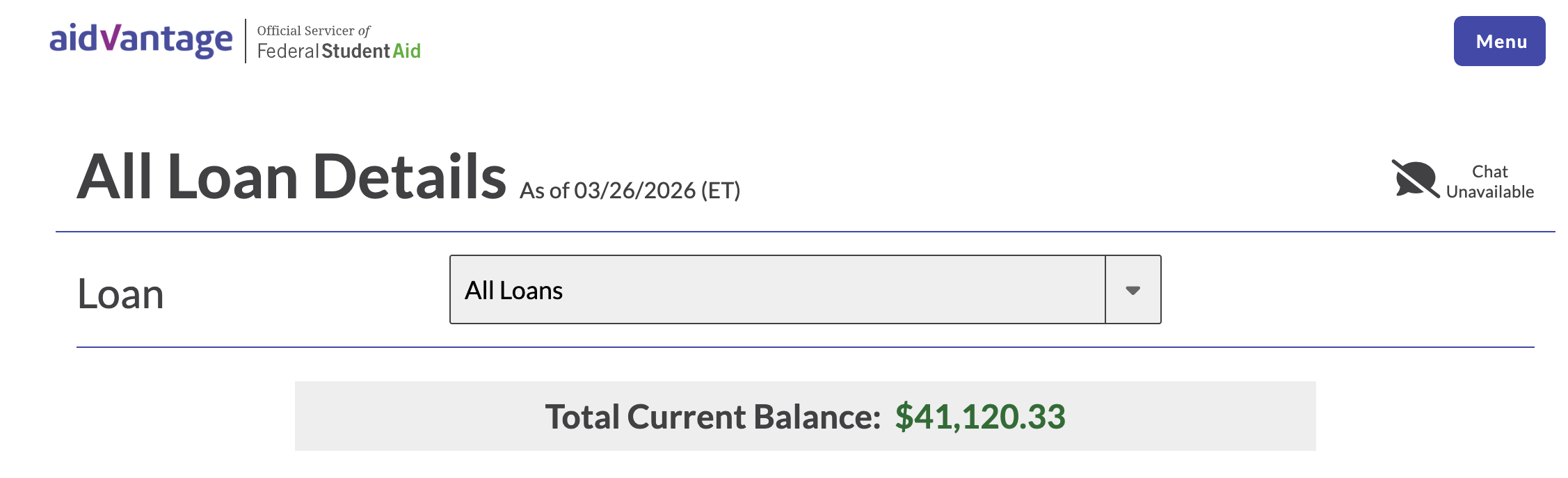The height and width of the screenshot is (478, 1568).
Task: Click the purple Aidvantage wordmark
Action: click(x=143, y=40)
